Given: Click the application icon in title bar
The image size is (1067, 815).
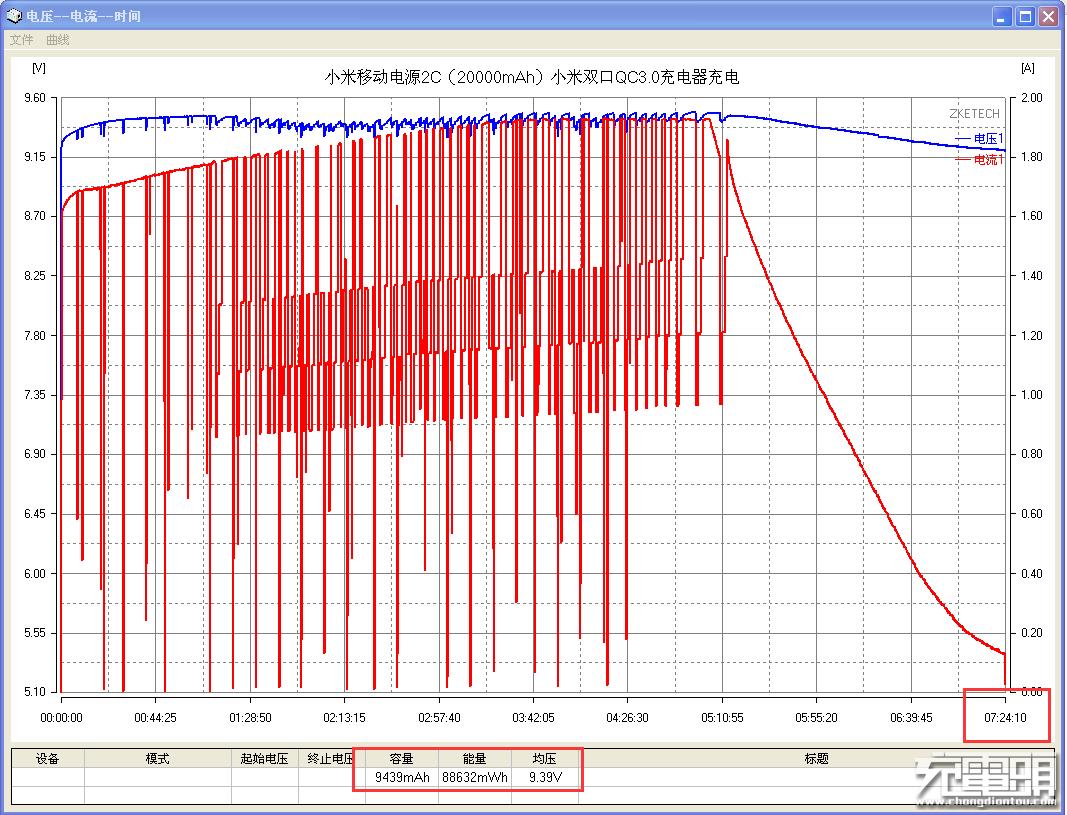Looking at the screenshot, I should pyautogui.click(x=14, y=15).
